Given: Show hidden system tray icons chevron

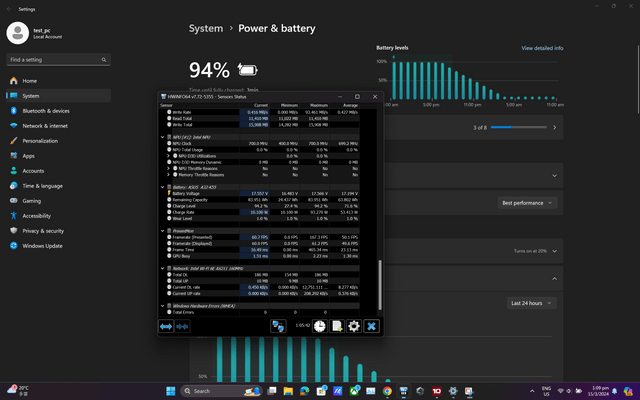Looking at the screenshot, I should pyautogui.click(x=532, y=391).
